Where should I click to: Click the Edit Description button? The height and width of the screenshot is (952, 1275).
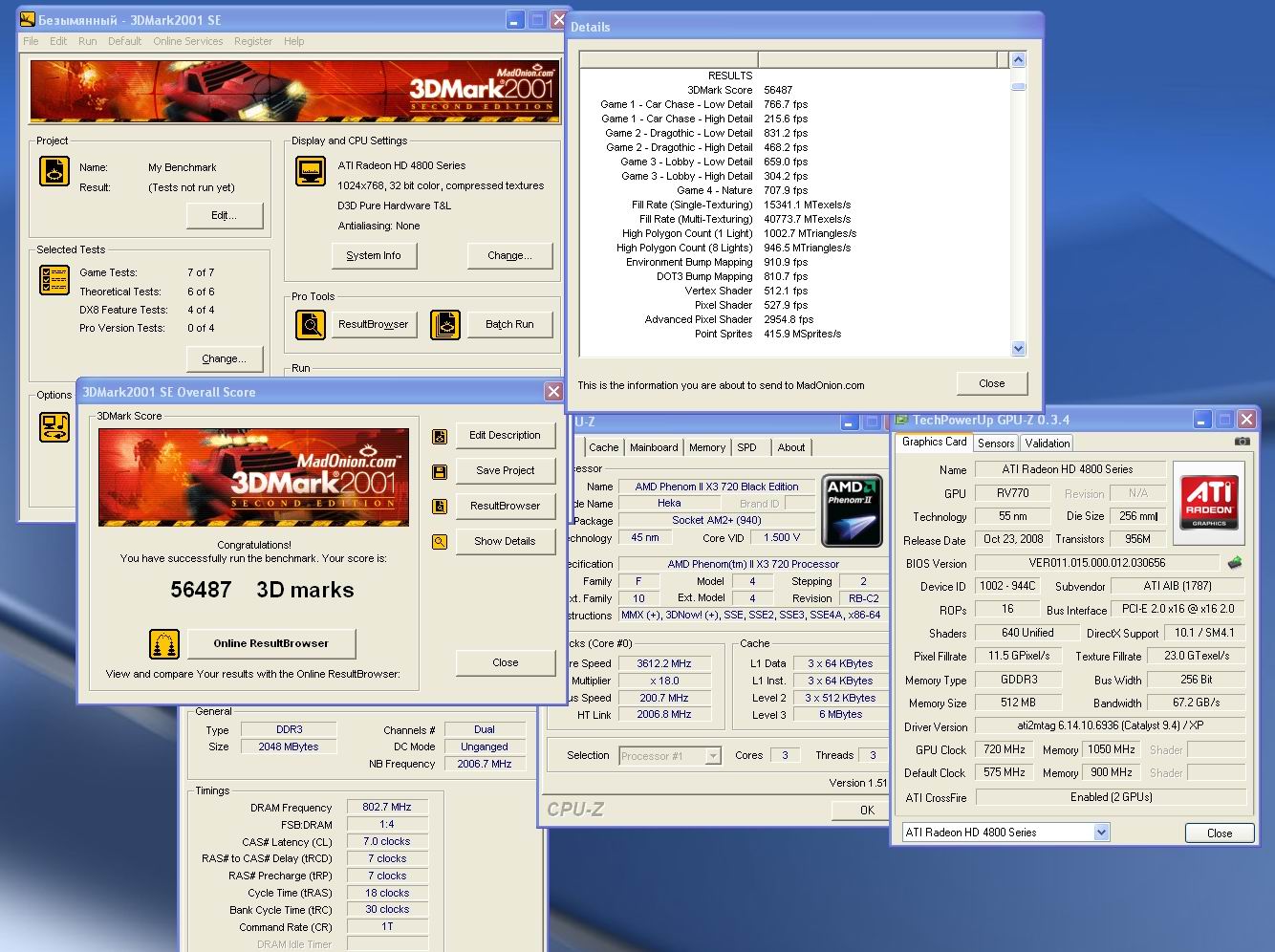click(506, 436)
